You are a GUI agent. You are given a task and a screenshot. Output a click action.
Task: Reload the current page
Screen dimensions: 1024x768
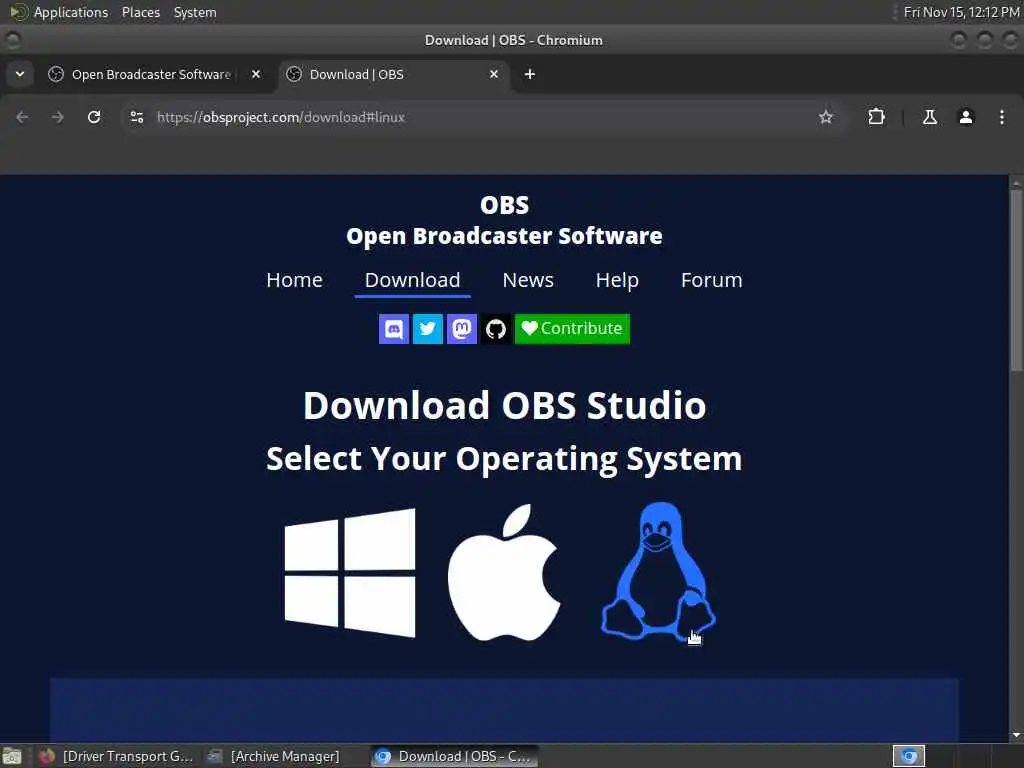pyautogui.click(x=94, y=117)
